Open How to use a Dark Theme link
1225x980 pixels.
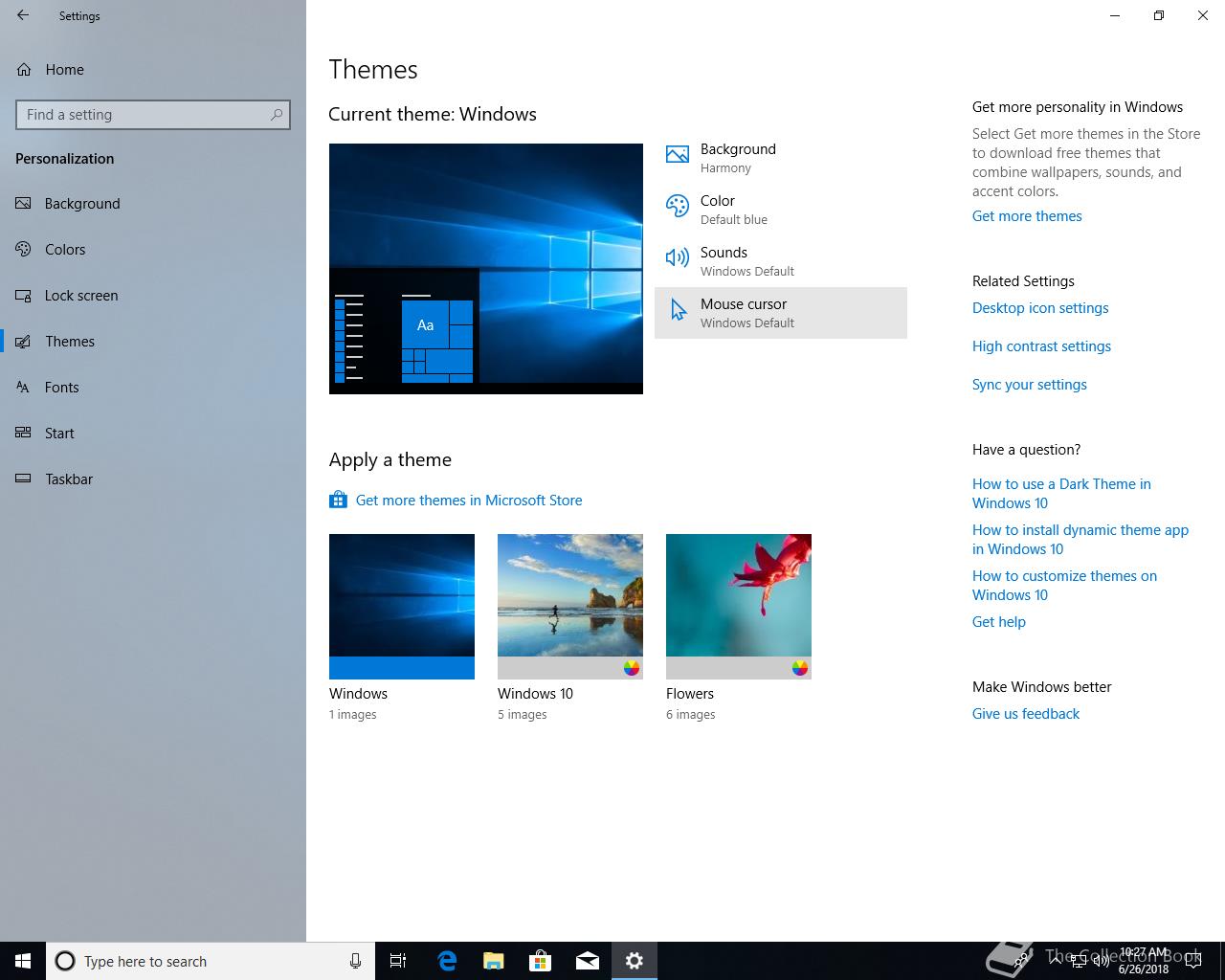tap(1061, 494)
